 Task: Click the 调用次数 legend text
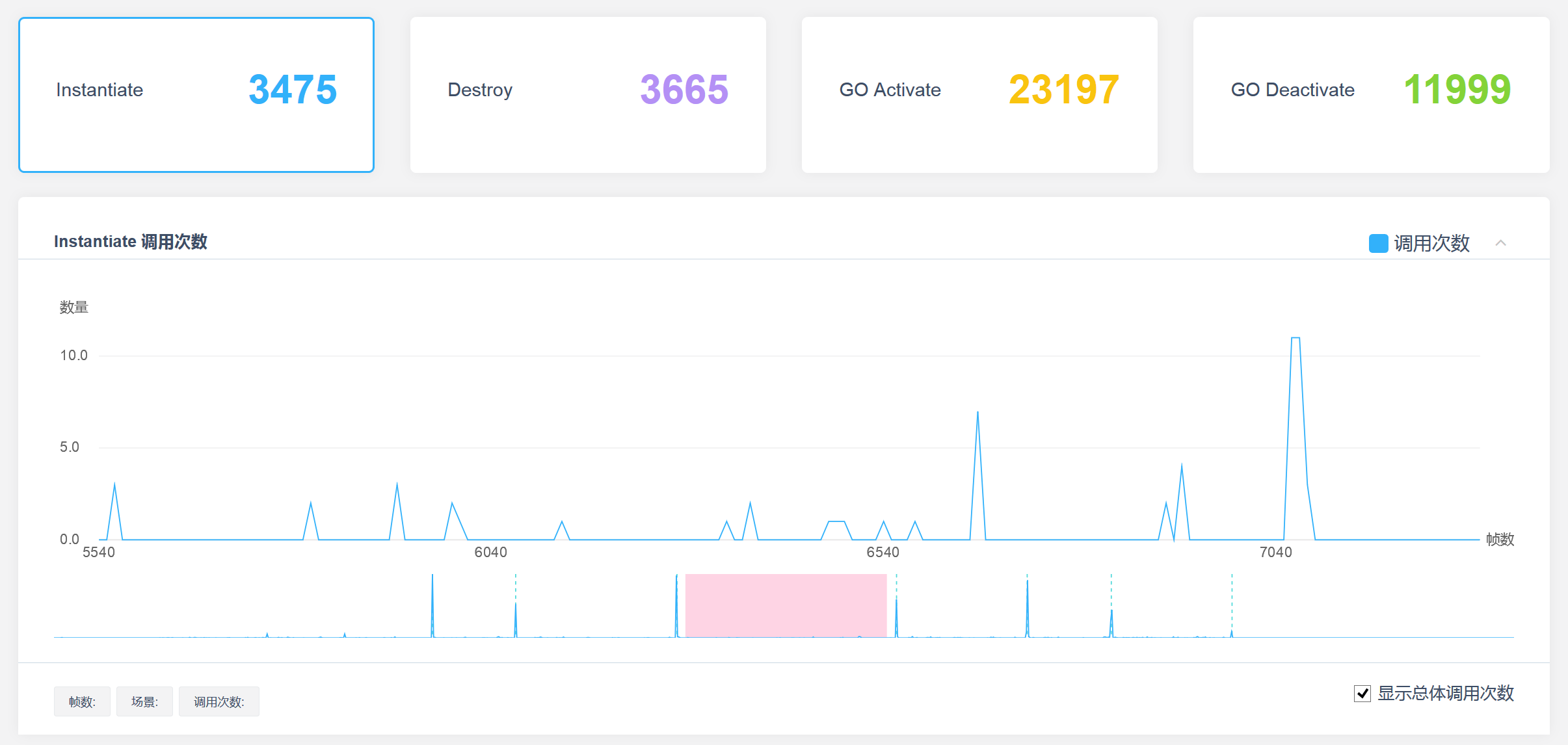(x=1431, y=243)
